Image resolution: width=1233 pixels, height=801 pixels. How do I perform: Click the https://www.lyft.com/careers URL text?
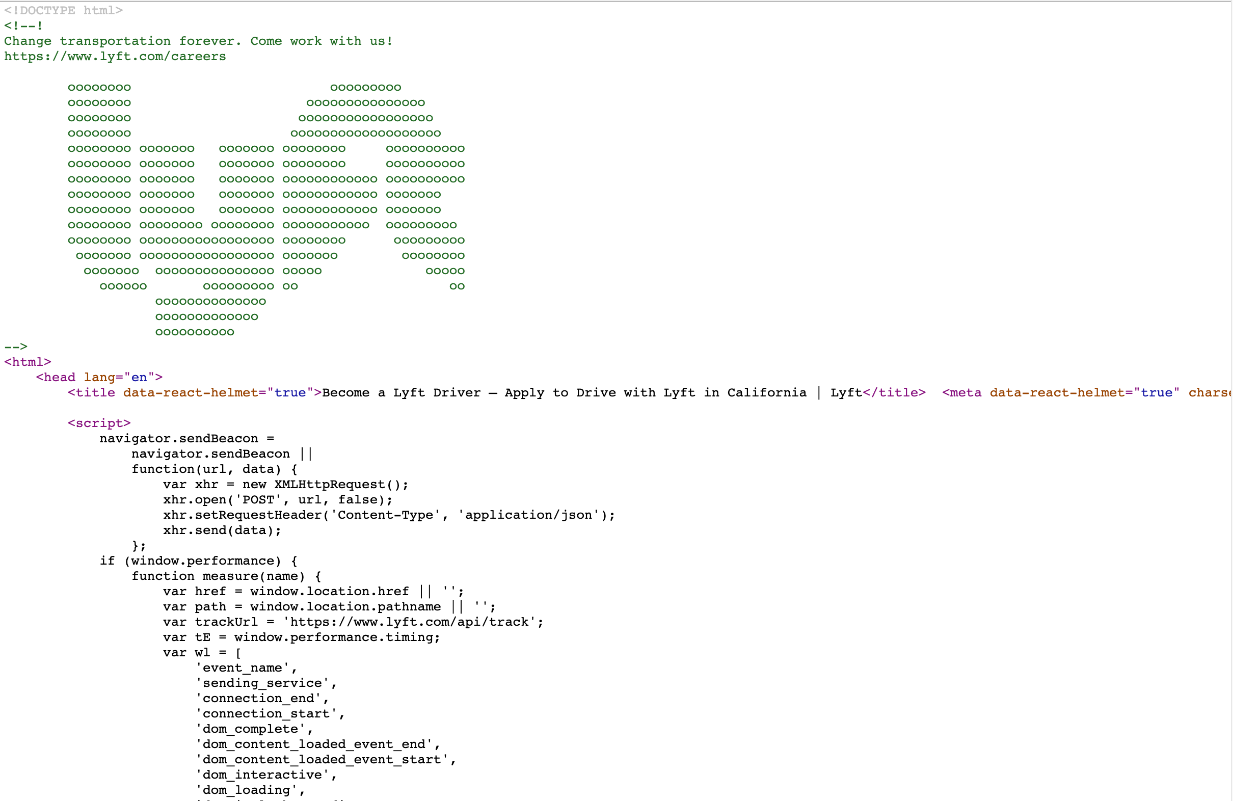[115, 56]
